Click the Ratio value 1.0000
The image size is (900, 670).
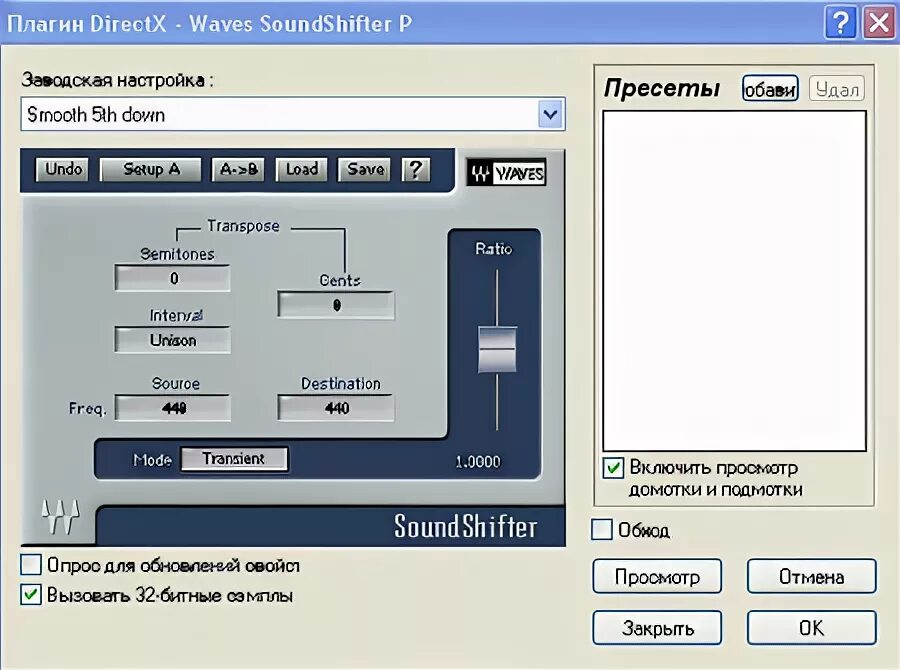(x=478, y=462)
